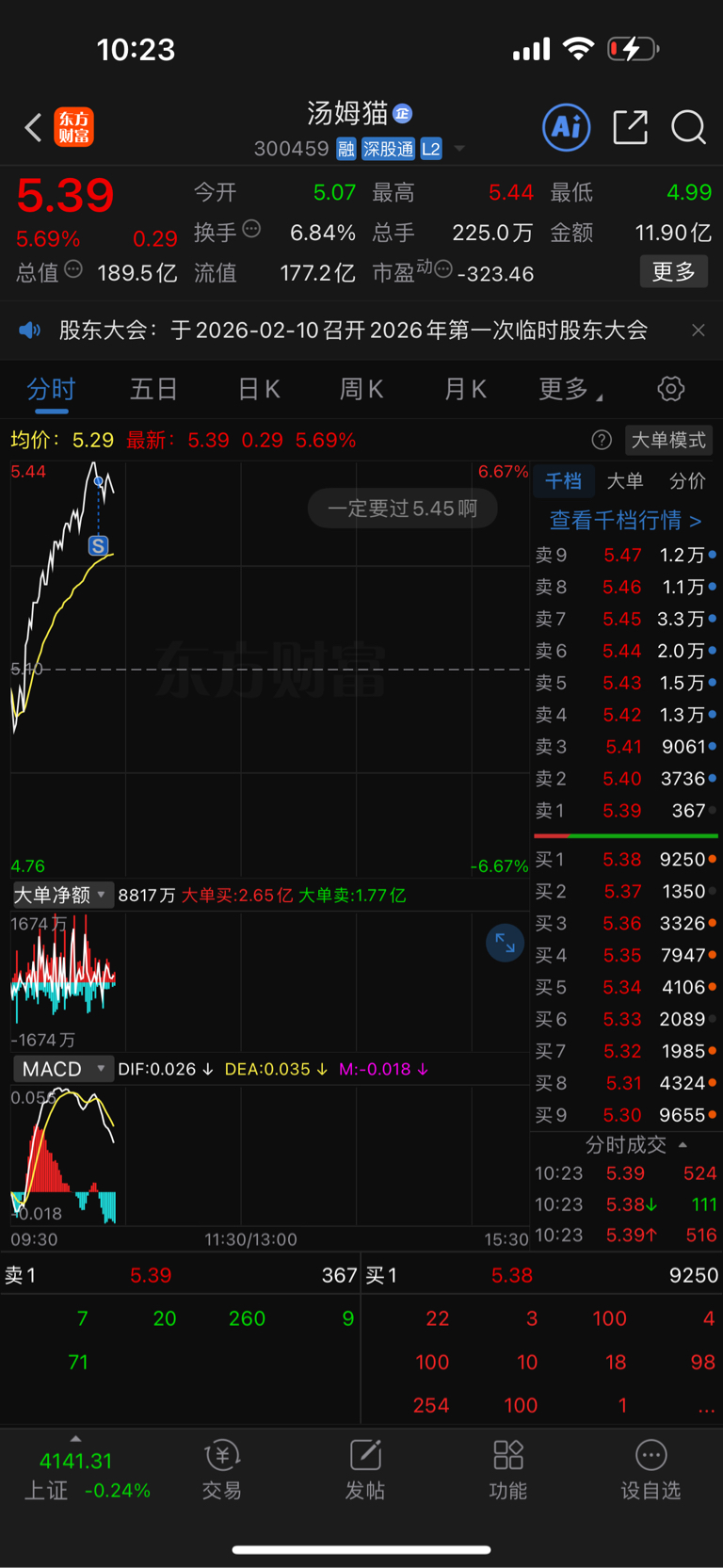Tap the L2 level badge
The width and height of the screenshot is (723, 1568).
click(x=430, y=149)
